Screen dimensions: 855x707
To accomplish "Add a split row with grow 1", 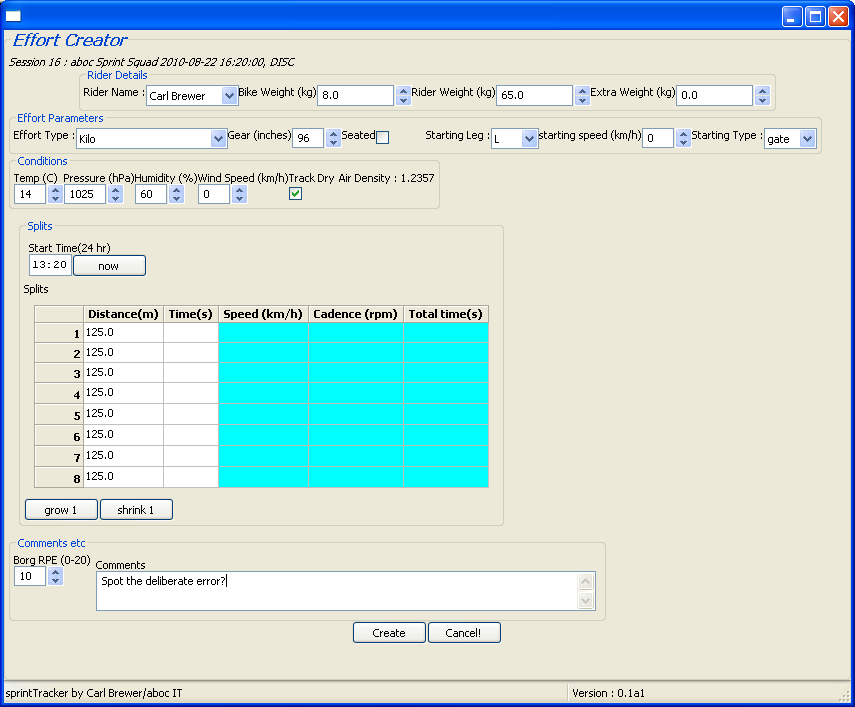I will point(61,510).
